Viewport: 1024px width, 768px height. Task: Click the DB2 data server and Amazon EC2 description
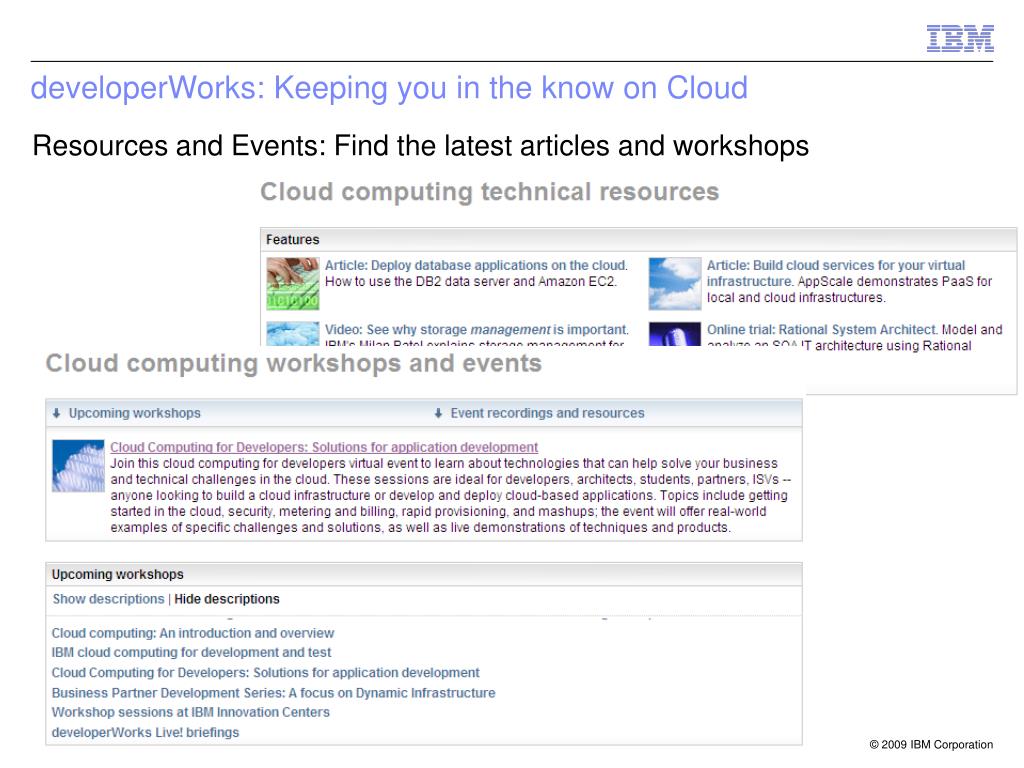470,281
